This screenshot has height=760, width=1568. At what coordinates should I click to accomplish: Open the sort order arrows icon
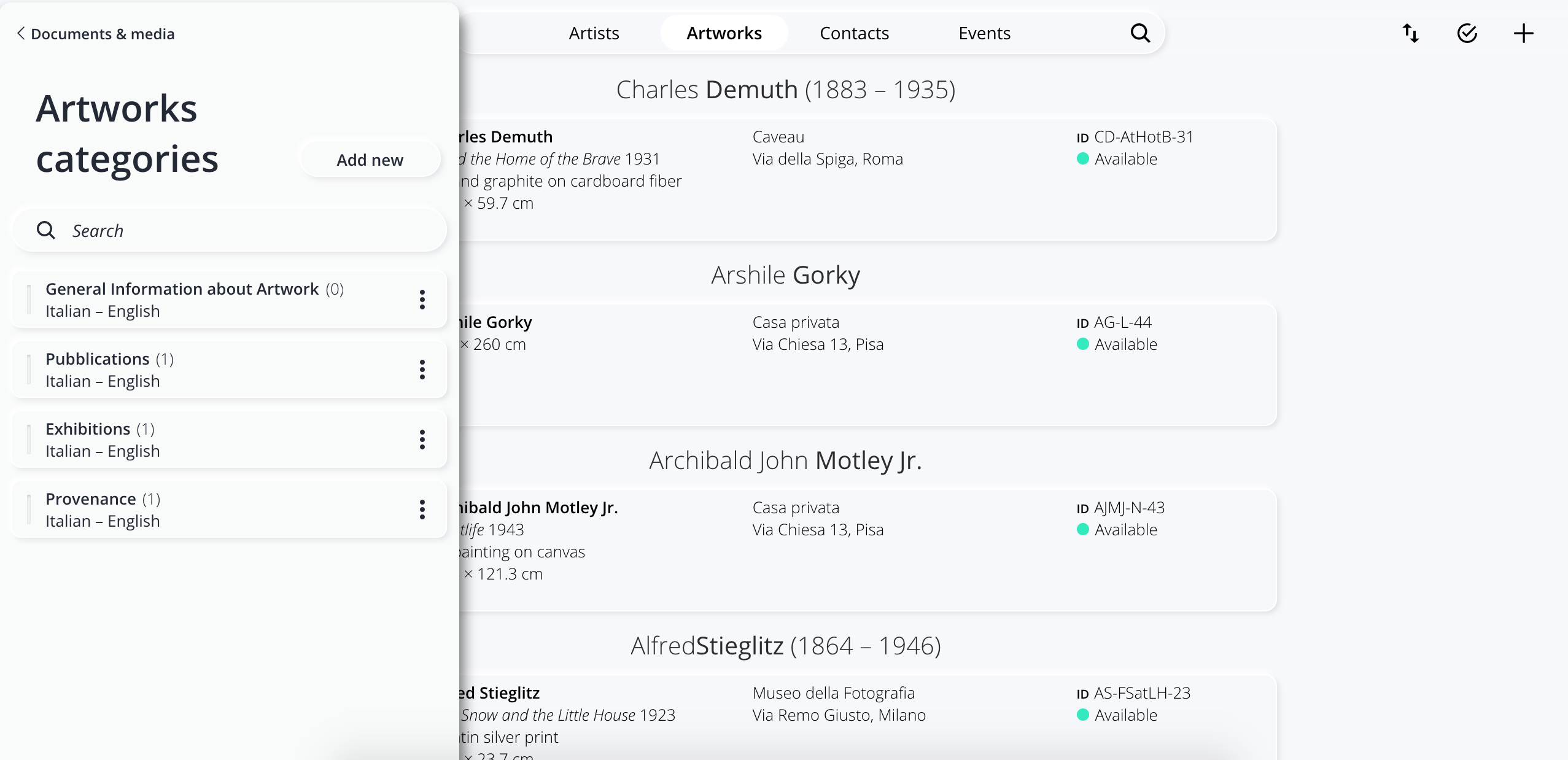(x=1411, y=33)
